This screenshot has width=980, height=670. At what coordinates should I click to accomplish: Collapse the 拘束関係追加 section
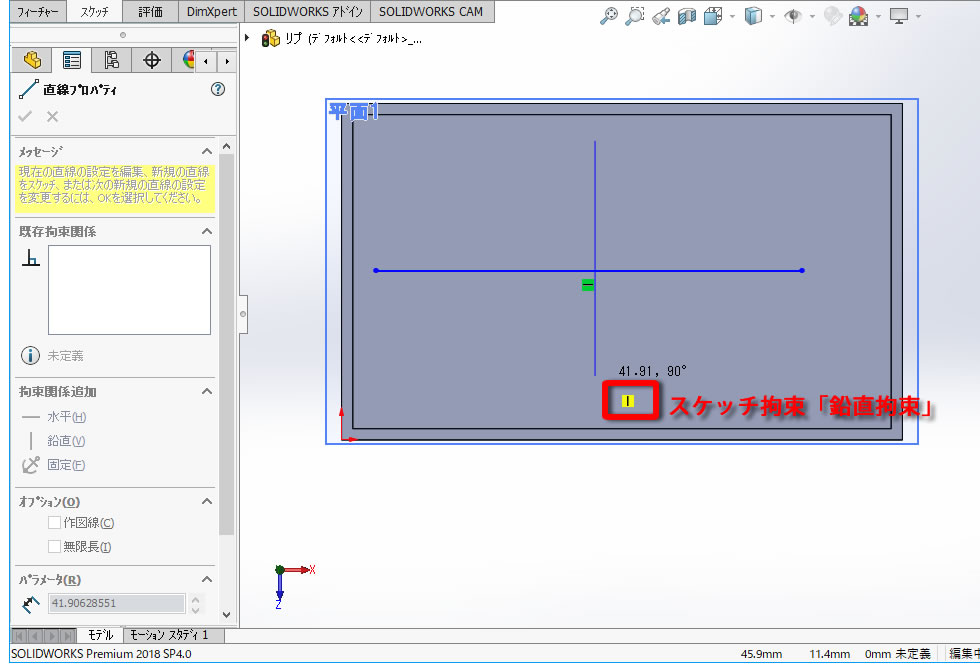pos(207,391)
